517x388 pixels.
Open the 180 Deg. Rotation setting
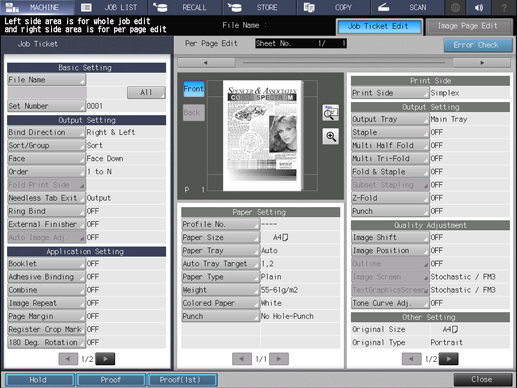(x=46, y=342)
